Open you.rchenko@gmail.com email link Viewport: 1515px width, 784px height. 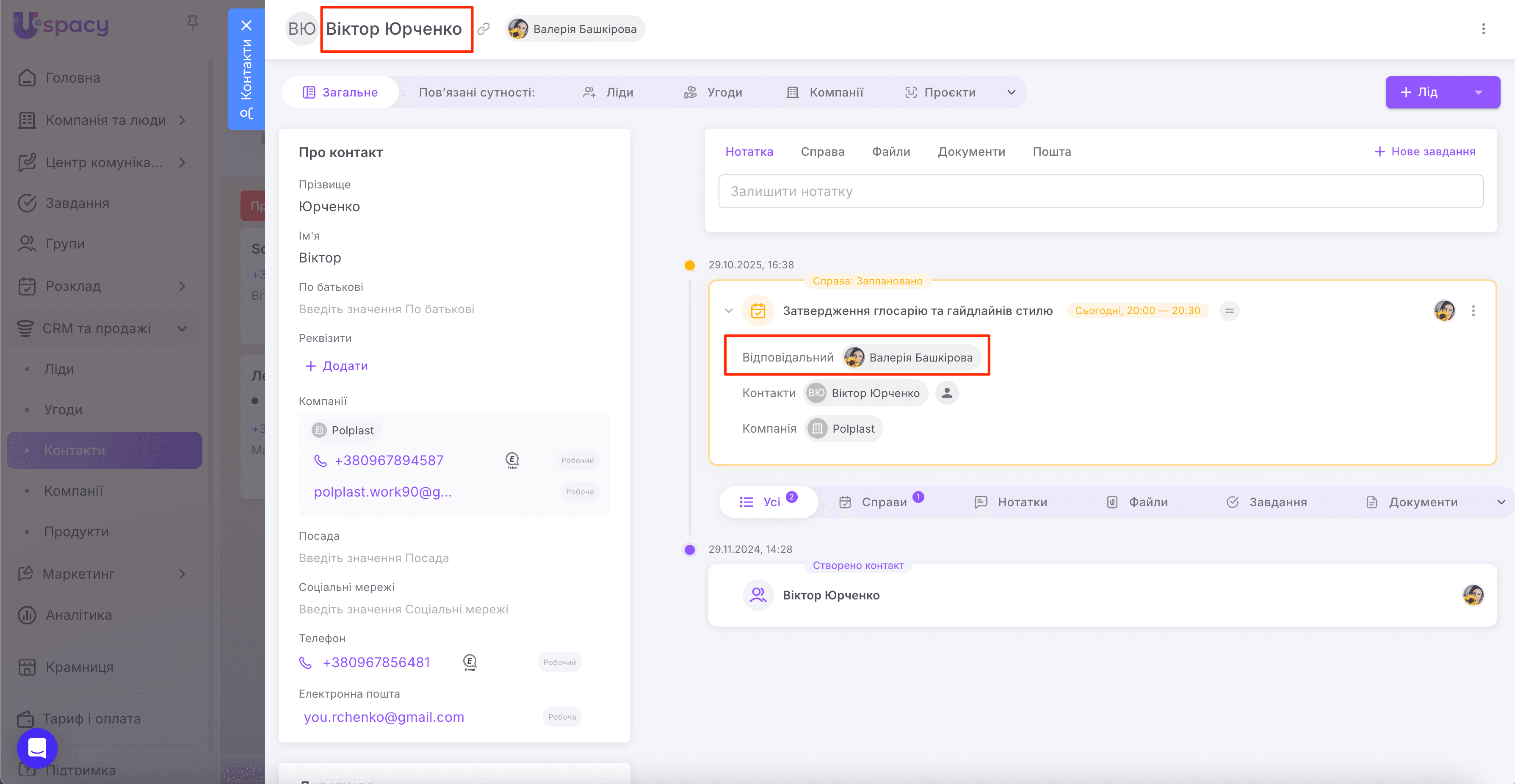[384, 717]
